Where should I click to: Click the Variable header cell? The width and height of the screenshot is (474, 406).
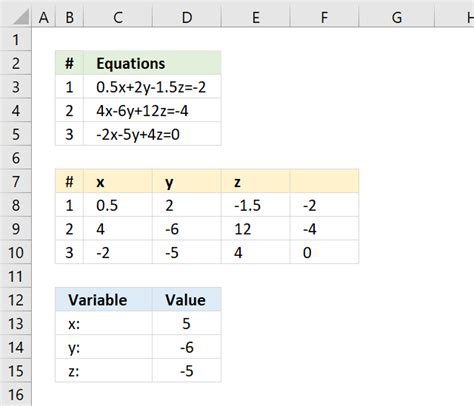pos(104,300)
